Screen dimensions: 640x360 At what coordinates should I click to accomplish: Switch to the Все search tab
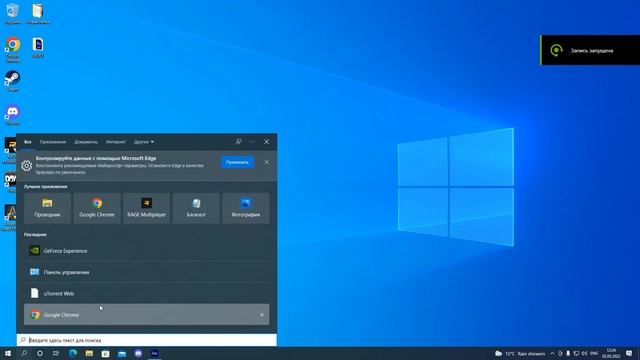pos(27,142)
